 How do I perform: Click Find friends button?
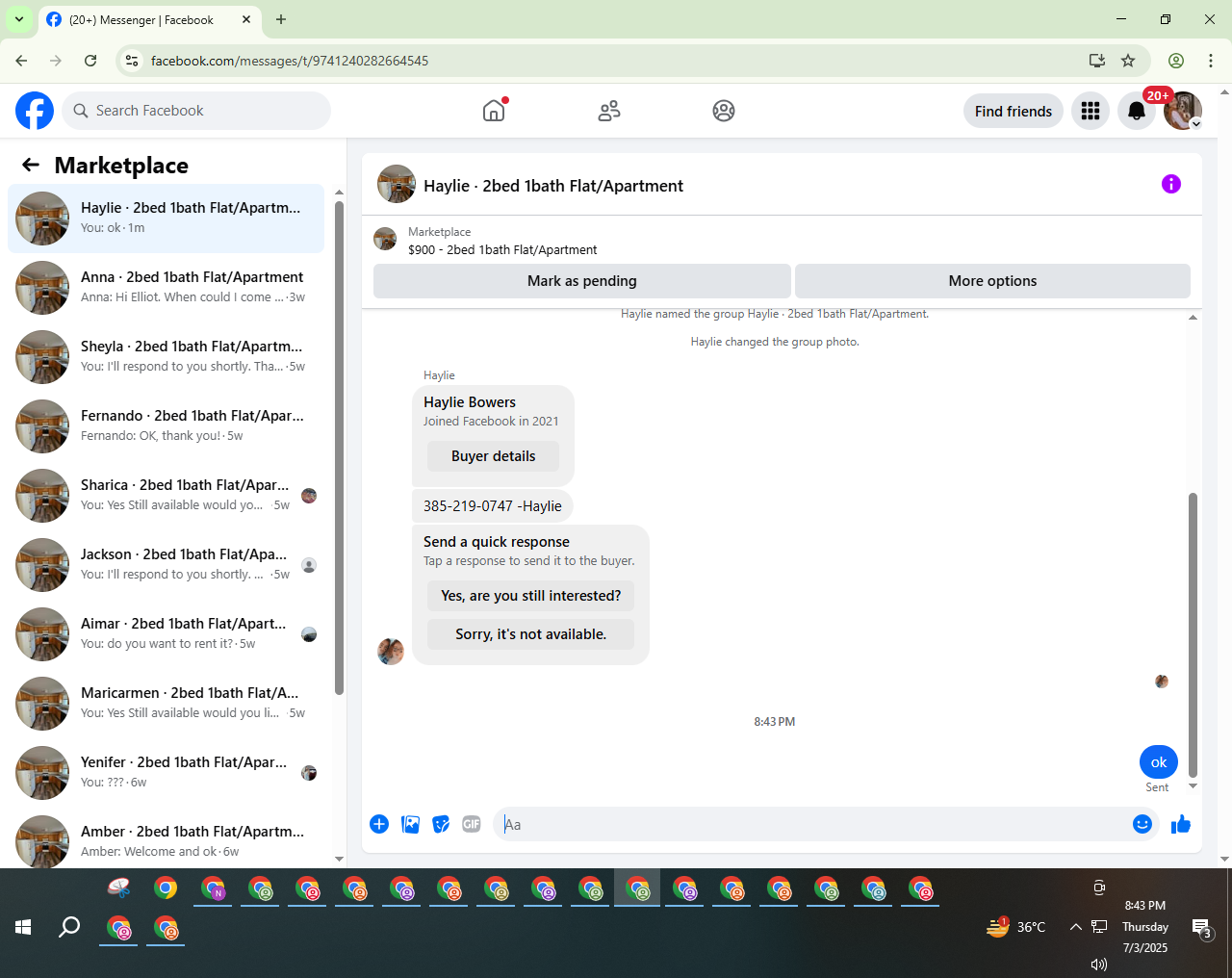(1014, 111)
